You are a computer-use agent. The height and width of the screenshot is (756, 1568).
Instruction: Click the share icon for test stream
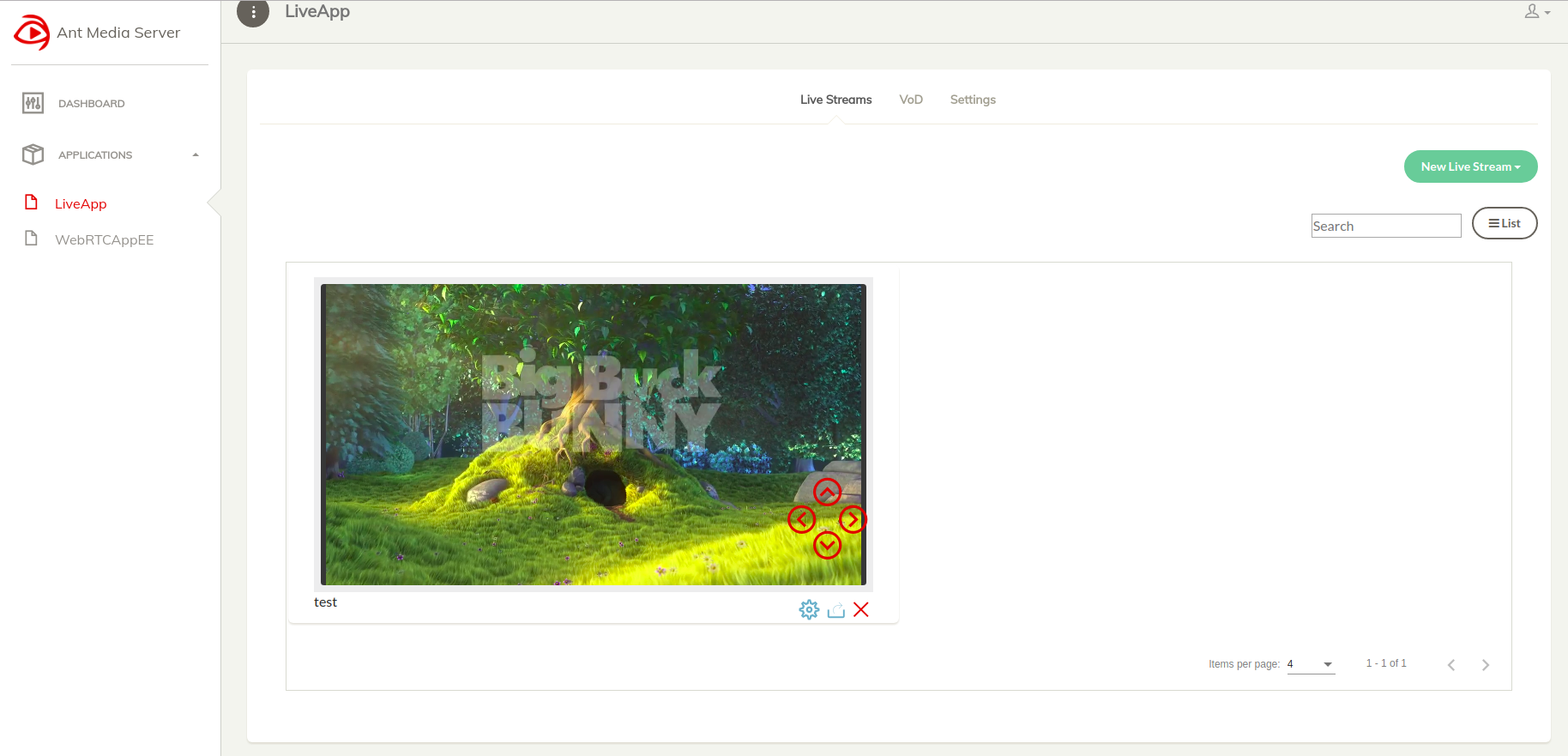[x=836, y=610]
